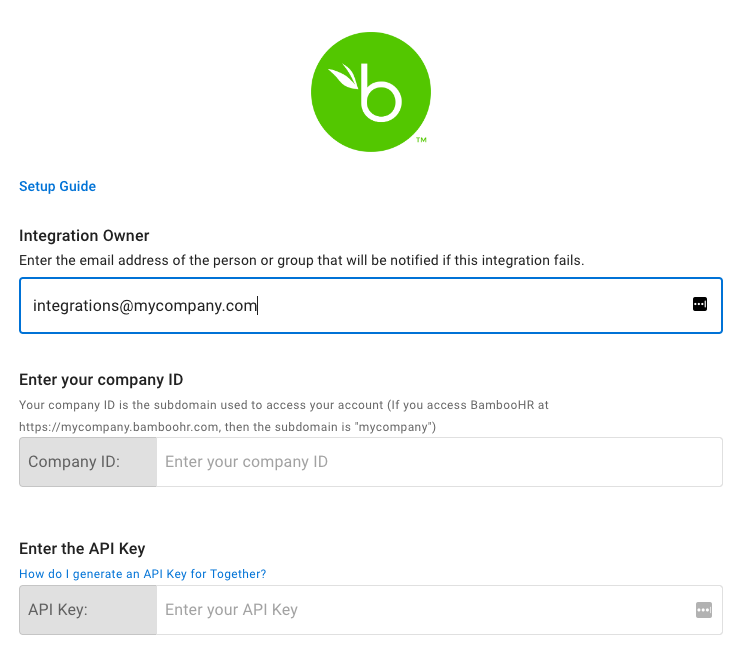Click the quoted "mycompany" subdomain example

pos(398,427)
